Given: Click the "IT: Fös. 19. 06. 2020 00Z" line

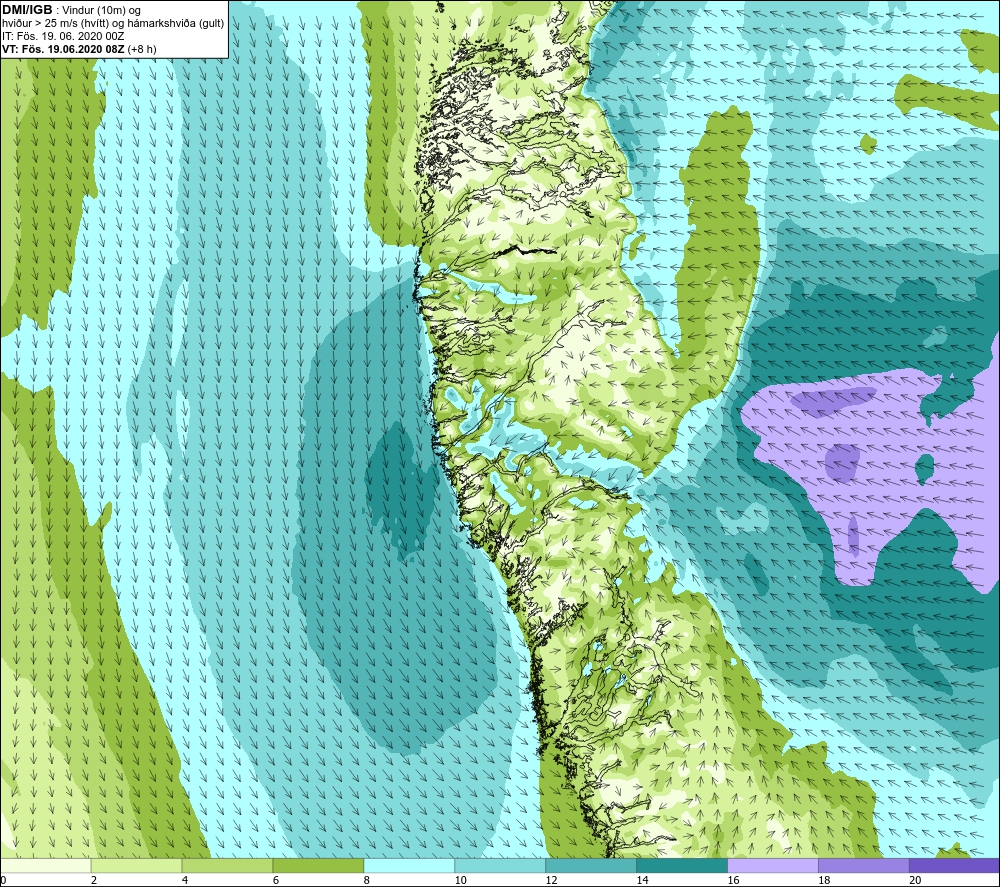Looking at the screenshot, I should pyautogui.click(x=63, y=36).
